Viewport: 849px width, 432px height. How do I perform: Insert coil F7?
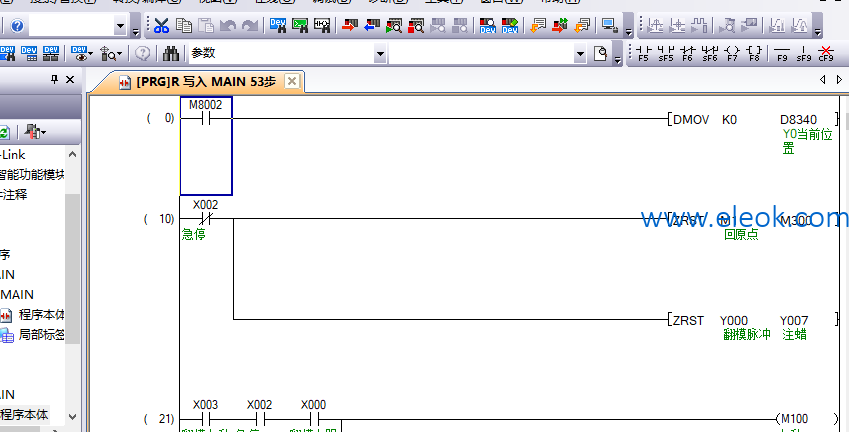tap(732, 53)
